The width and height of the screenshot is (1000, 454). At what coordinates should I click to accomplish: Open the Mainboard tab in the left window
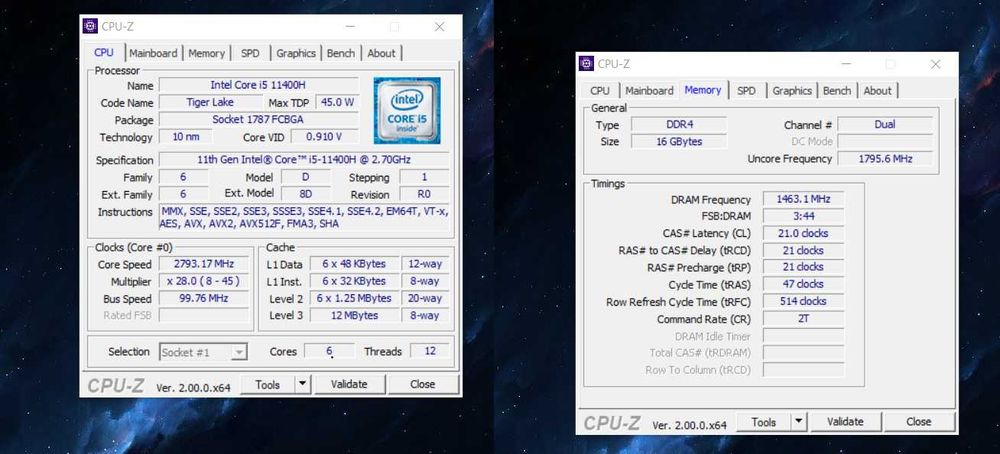click(x=153, y=53)
